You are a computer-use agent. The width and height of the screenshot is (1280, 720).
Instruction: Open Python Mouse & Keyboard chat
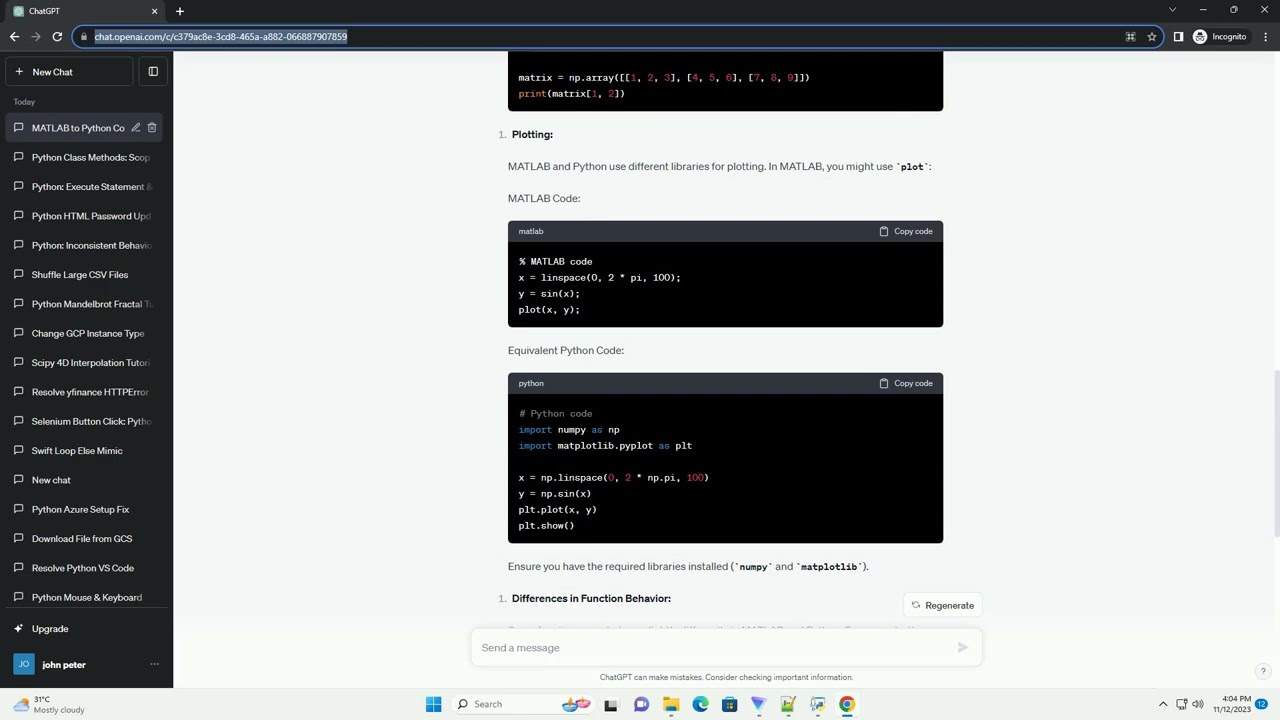pos(86,597)
